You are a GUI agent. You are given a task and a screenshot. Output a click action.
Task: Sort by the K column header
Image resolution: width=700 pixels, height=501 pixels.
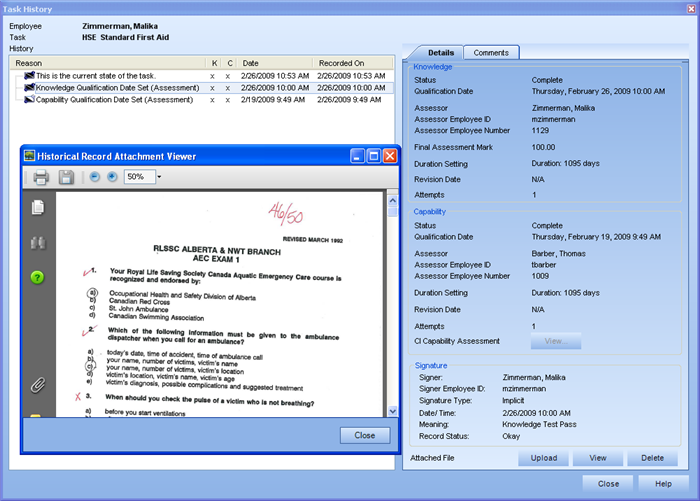coord(214,63)
